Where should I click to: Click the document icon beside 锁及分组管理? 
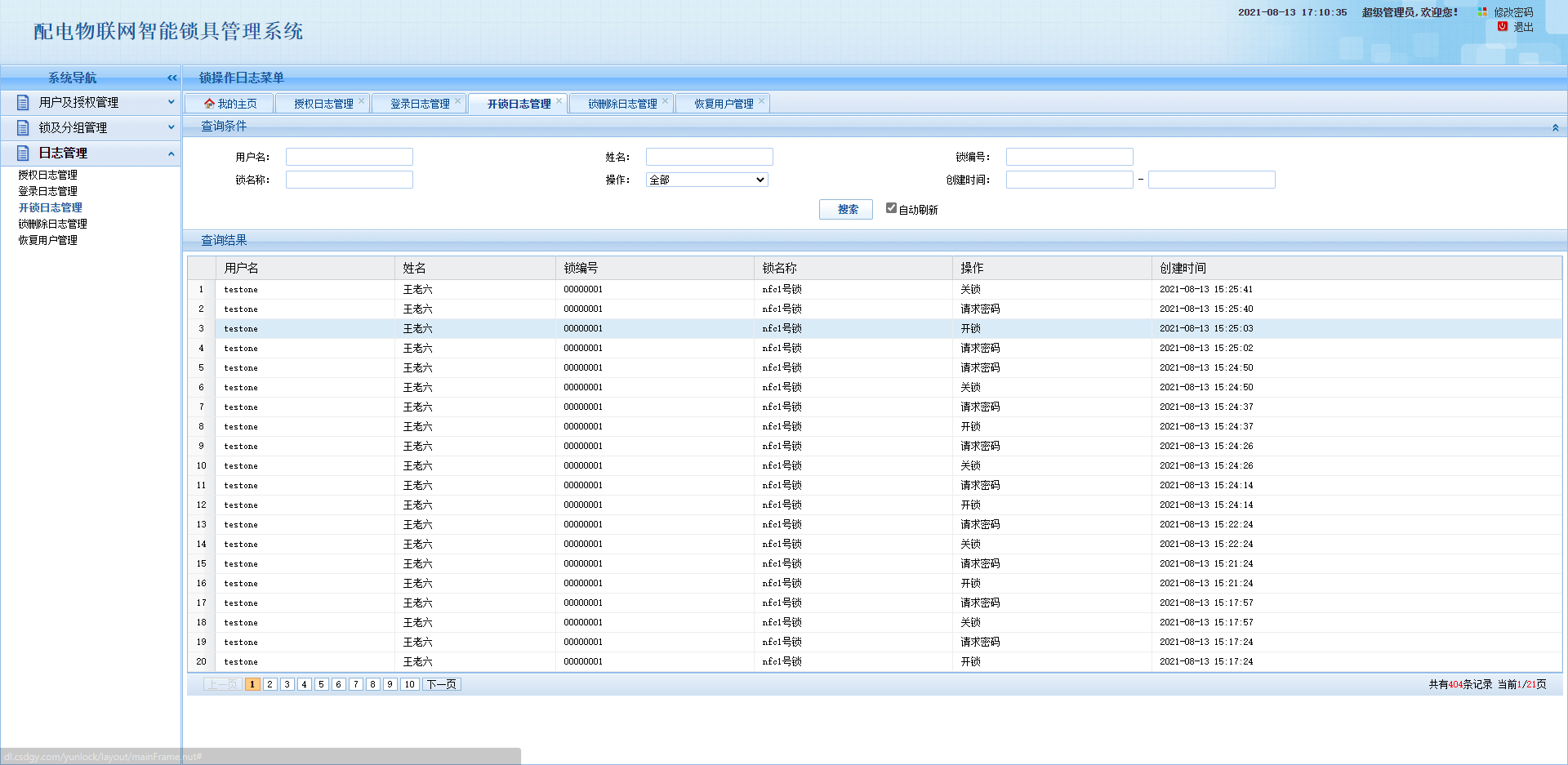23,127
